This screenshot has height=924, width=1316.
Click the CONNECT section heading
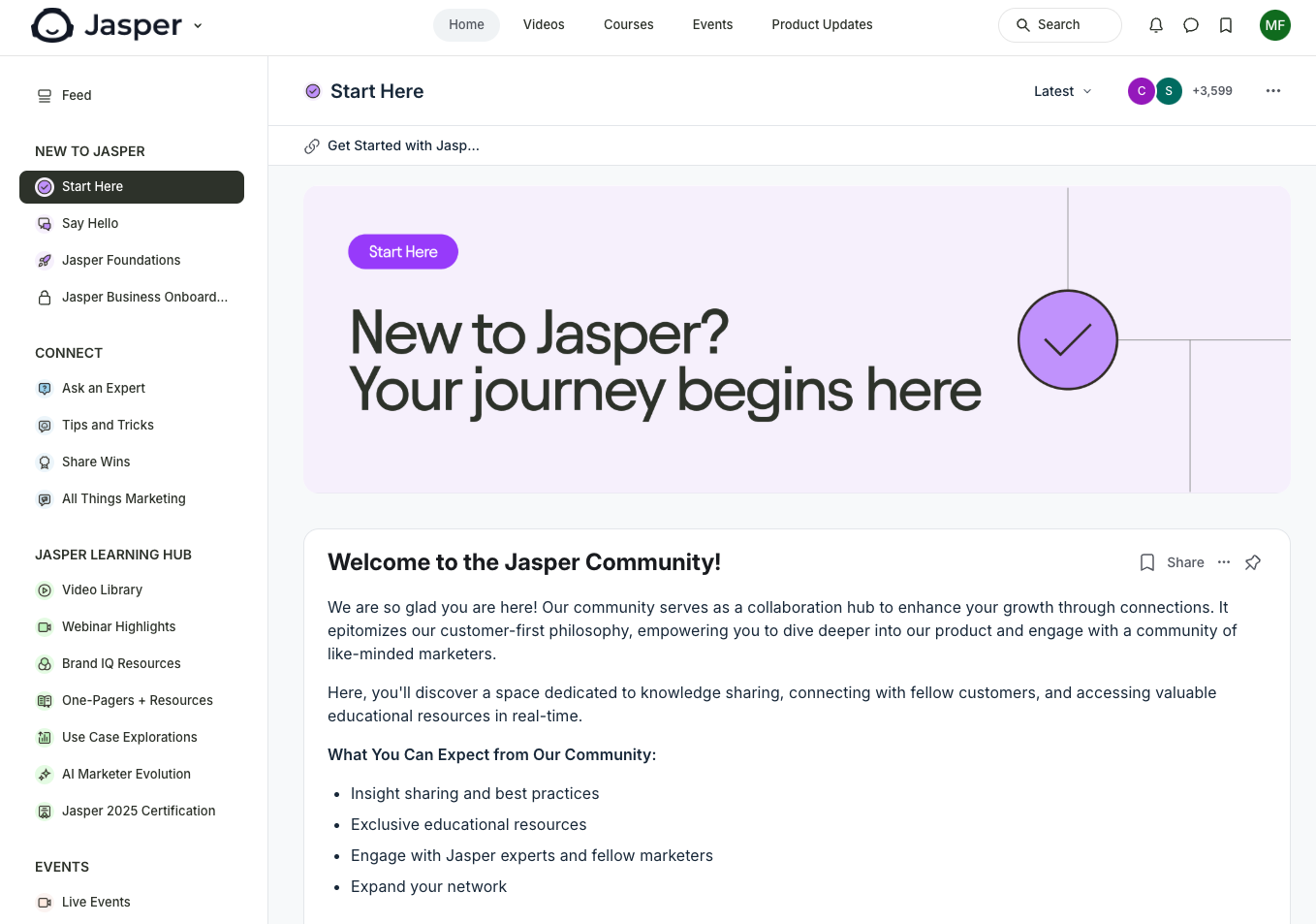pos(69,354)
